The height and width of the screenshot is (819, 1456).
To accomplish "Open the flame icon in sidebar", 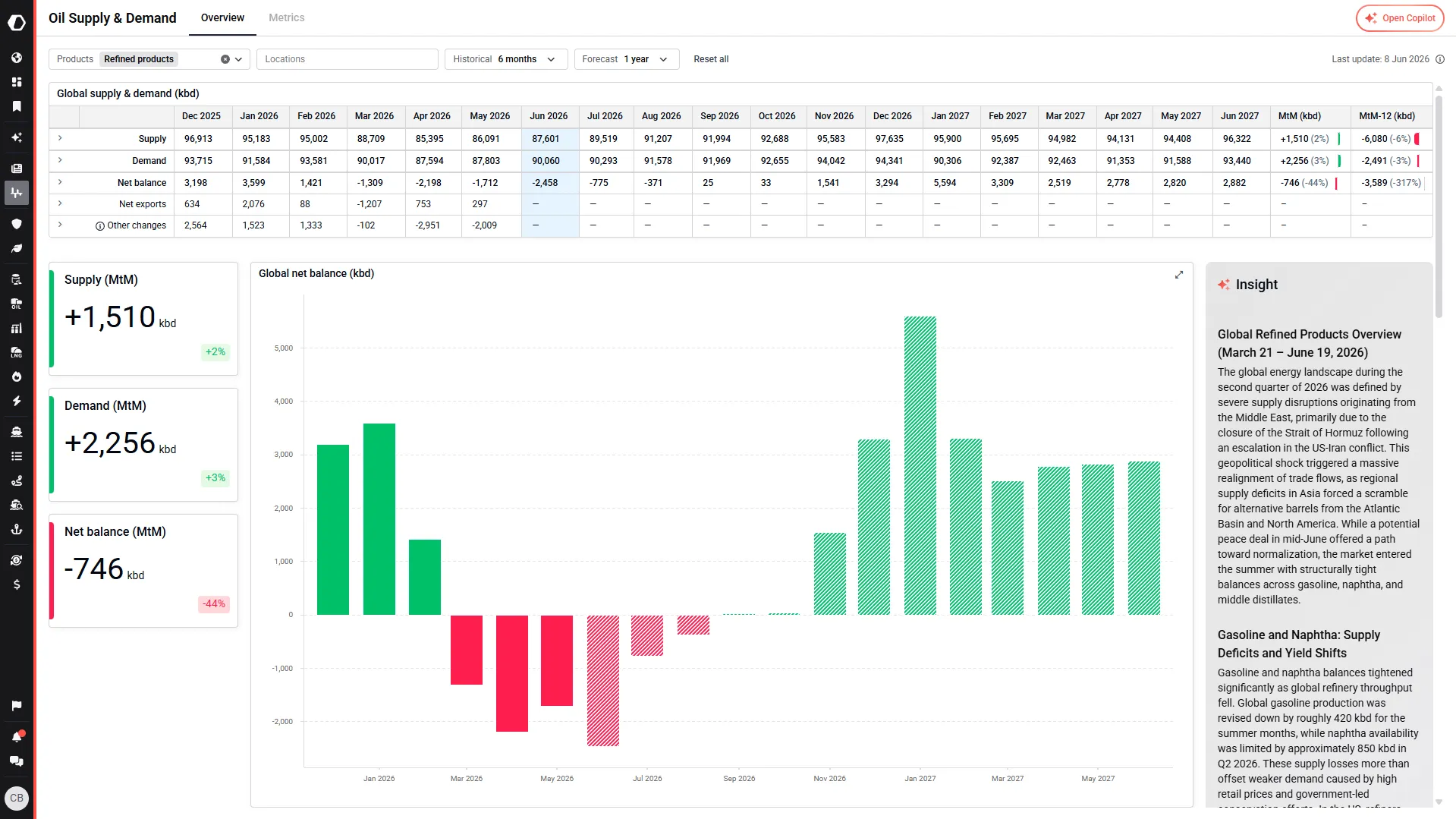I will point(17,376).
